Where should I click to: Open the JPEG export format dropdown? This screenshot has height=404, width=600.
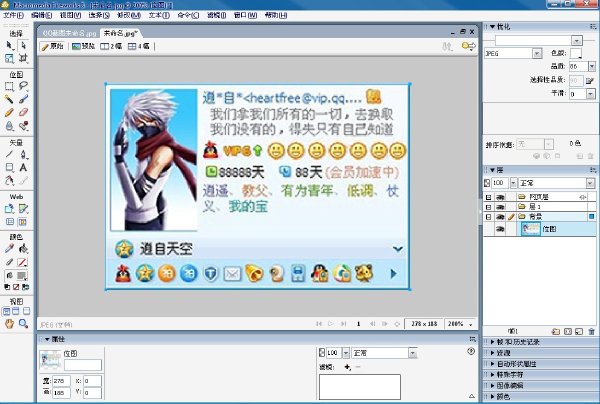click(537, 54)
